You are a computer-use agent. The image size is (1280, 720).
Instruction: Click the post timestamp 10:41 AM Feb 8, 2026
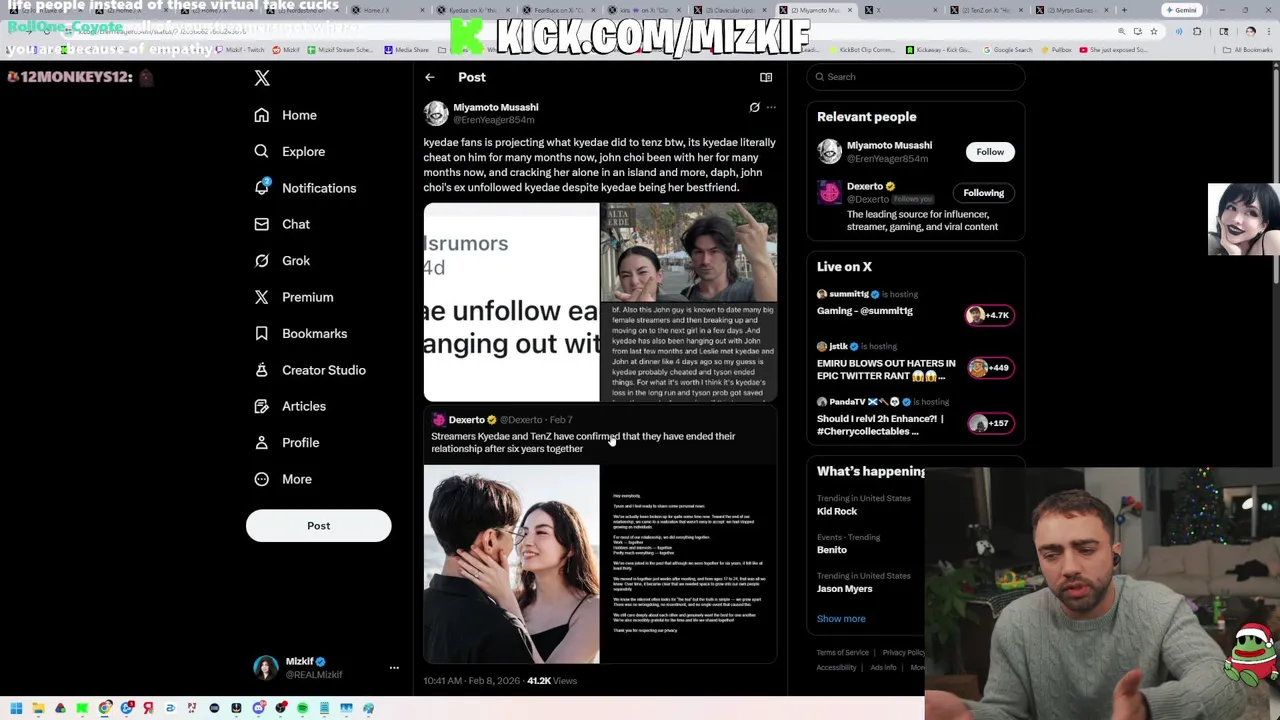coord(471,681)
